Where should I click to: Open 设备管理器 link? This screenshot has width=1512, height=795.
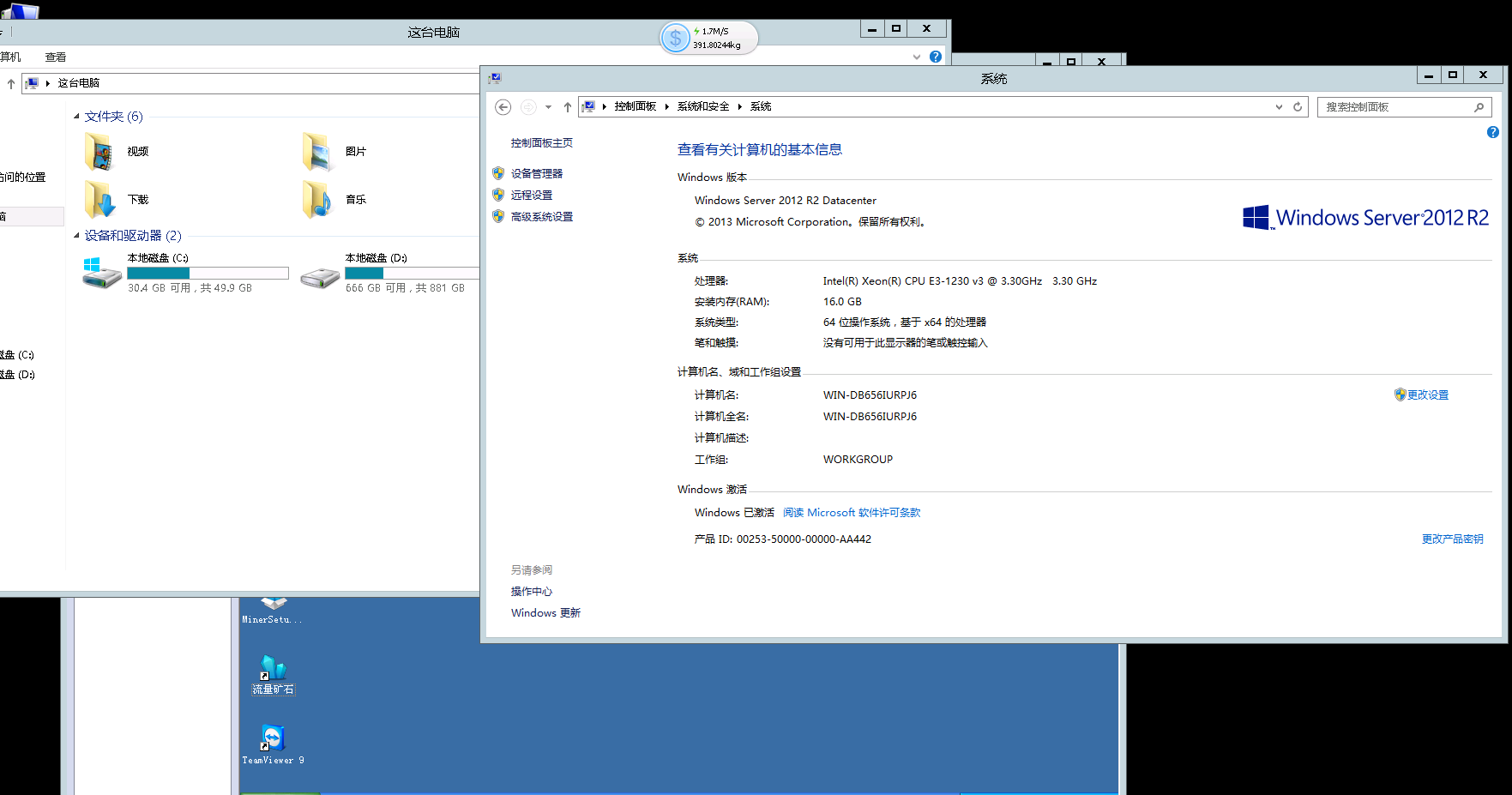(x=537, y=173)
